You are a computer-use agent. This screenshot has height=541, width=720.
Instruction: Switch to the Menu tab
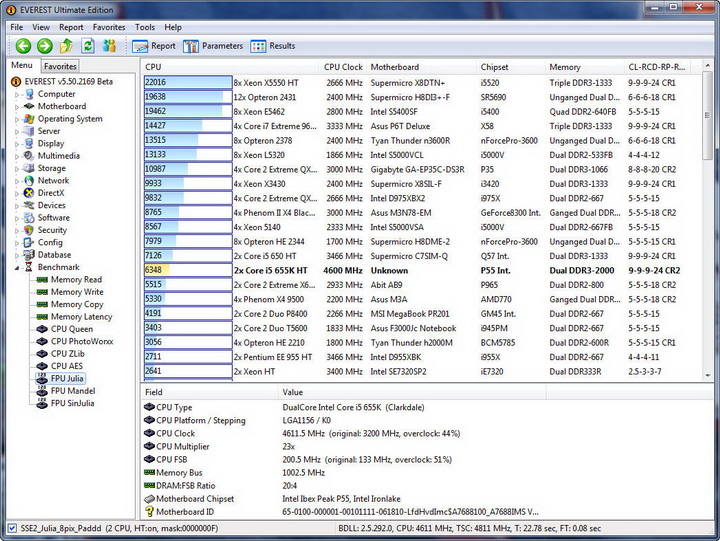coord(22,65)
